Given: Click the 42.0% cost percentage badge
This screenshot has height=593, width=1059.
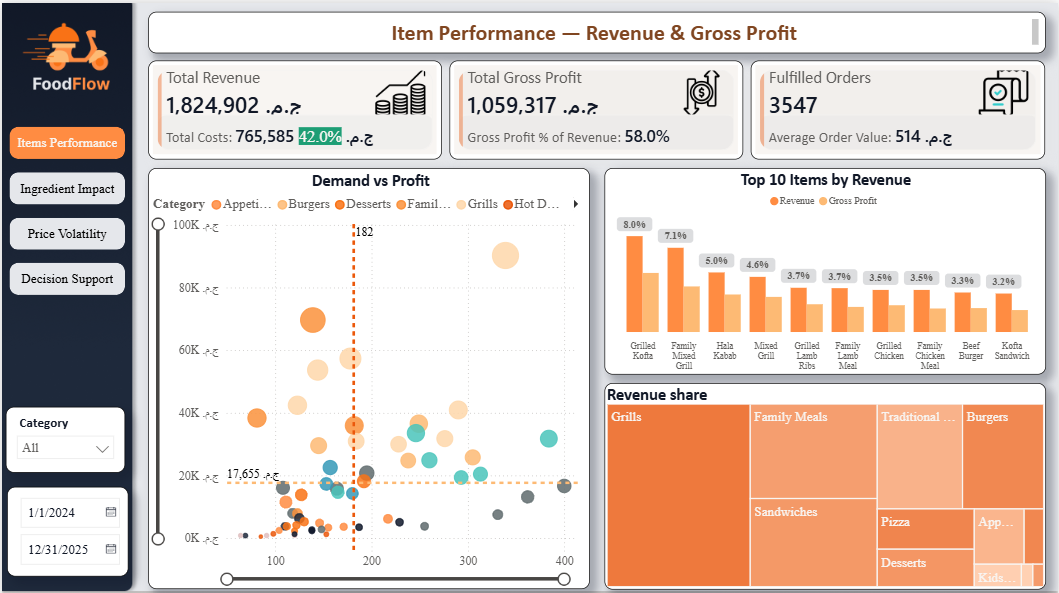Looking at the screenshot, I should [x=320, y=136].
